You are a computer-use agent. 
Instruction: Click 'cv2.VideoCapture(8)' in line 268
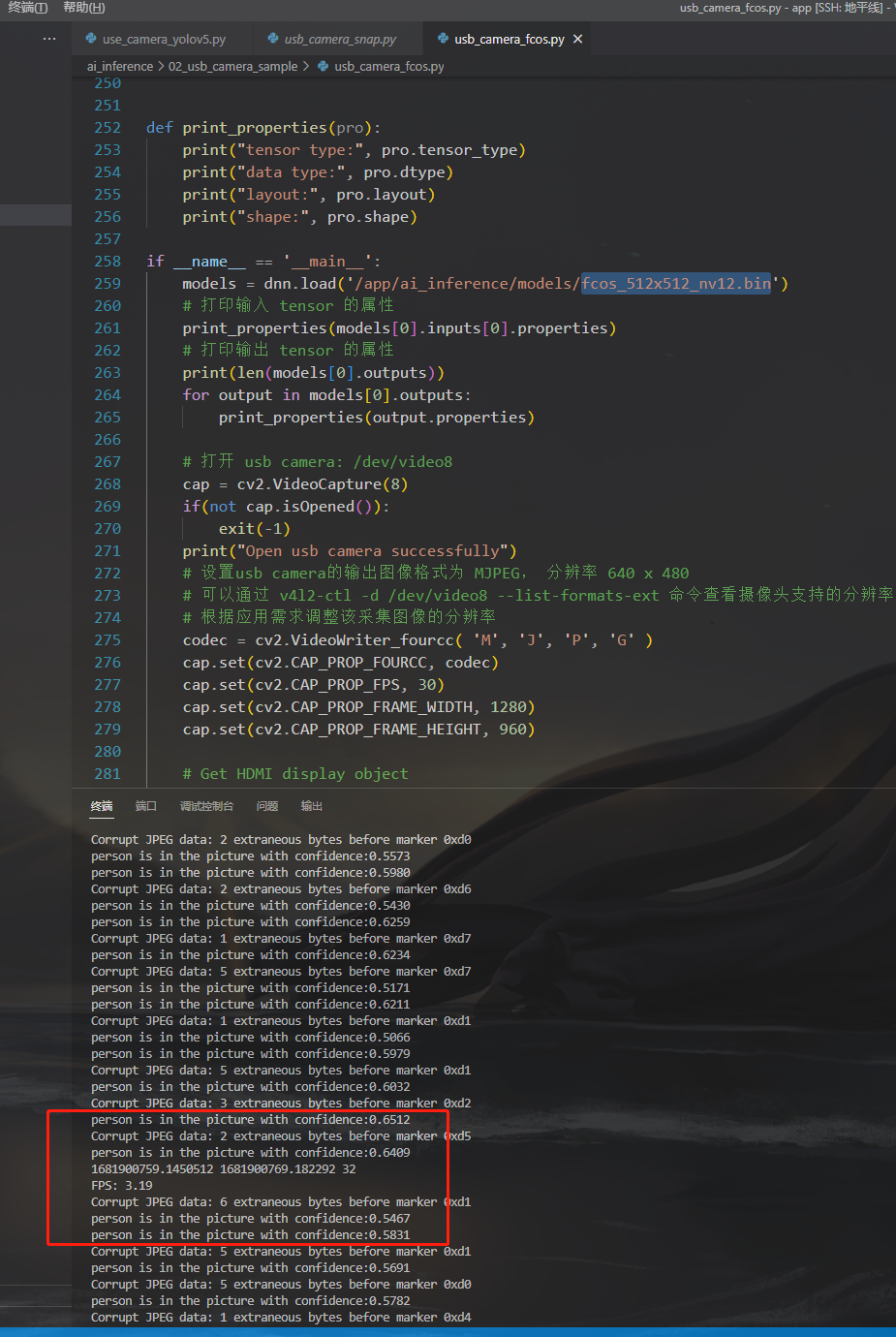click(x=323, y=484)
